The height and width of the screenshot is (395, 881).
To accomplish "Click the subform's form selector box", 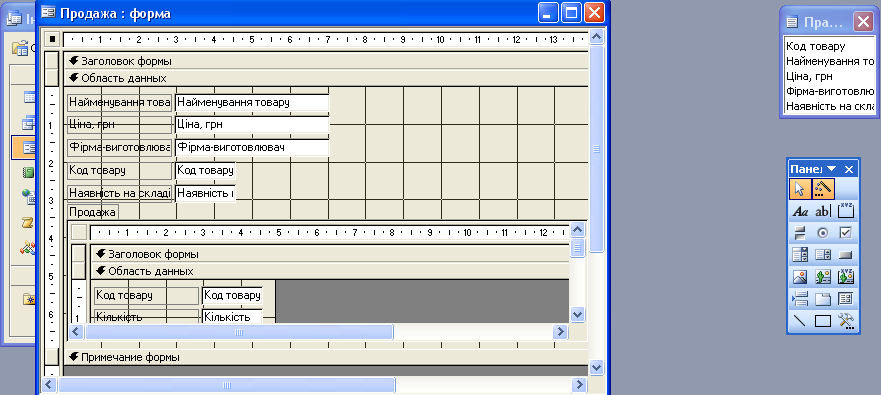I will pyautogui.click(x=79, y=232).
